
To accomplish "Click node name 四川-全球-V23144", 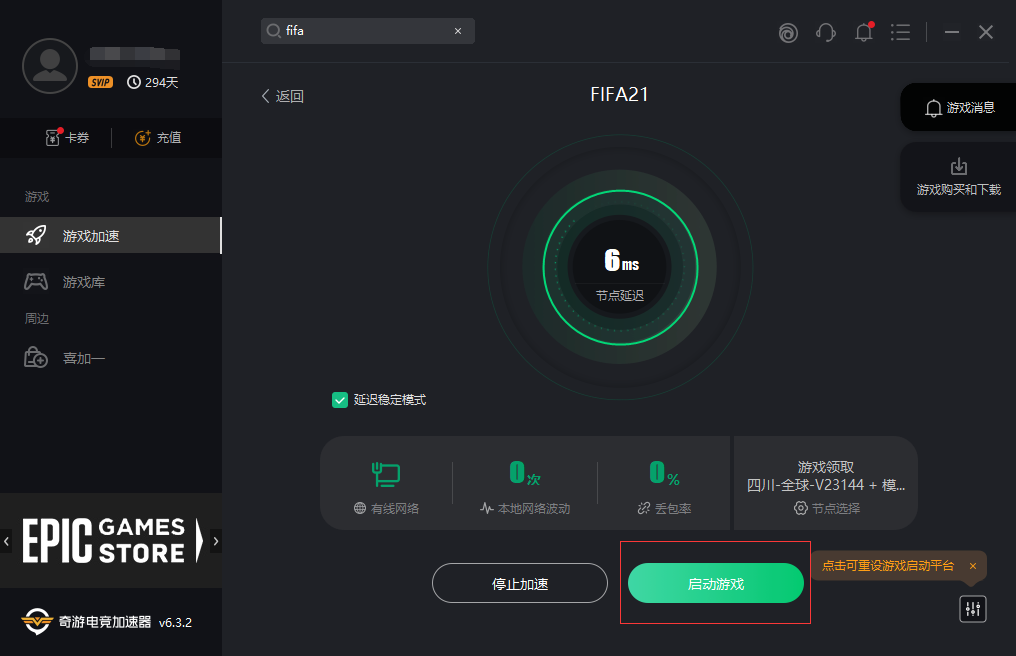I will (826, 485).
